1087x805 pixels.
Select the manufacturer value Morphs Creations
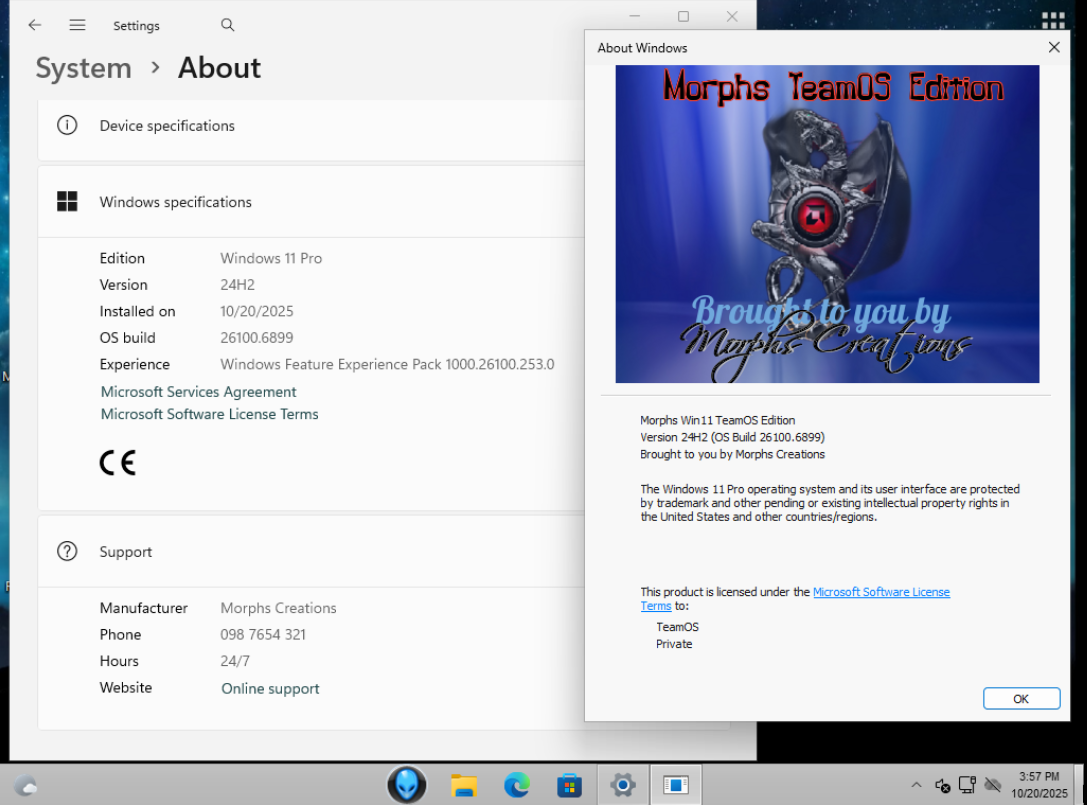pyautogui.click(x=278, y=608)
